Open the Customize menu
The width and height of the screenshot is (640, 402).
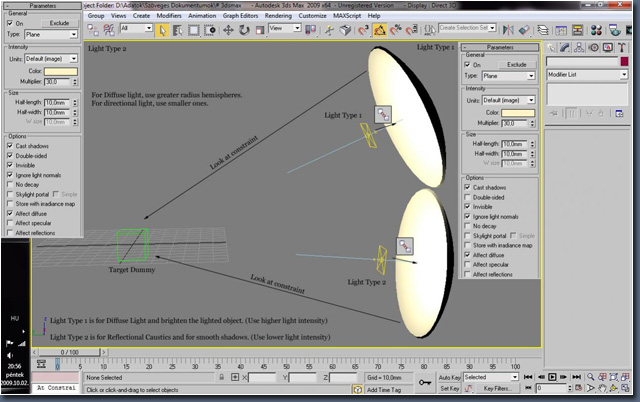pyautogui.click(x=312, y=16)
